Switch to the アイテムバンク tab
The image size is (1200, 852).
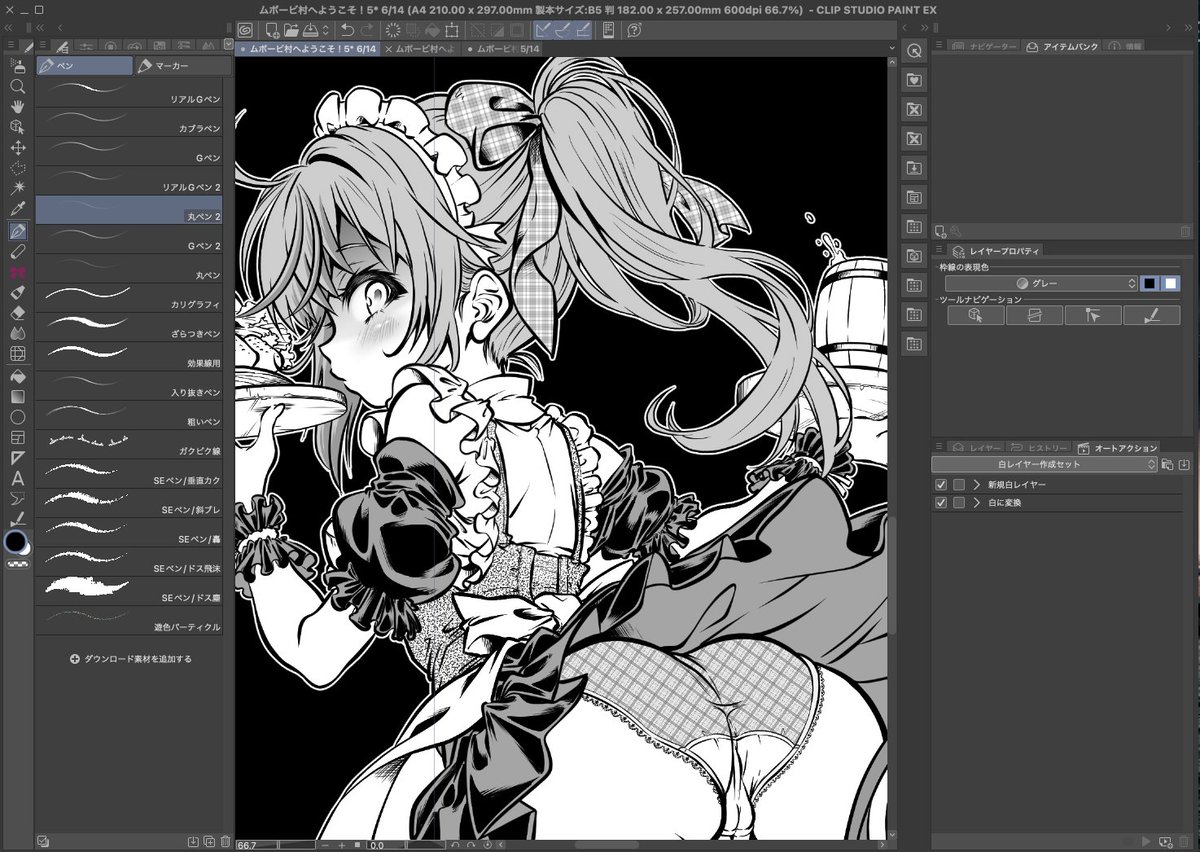[1062, 46]
